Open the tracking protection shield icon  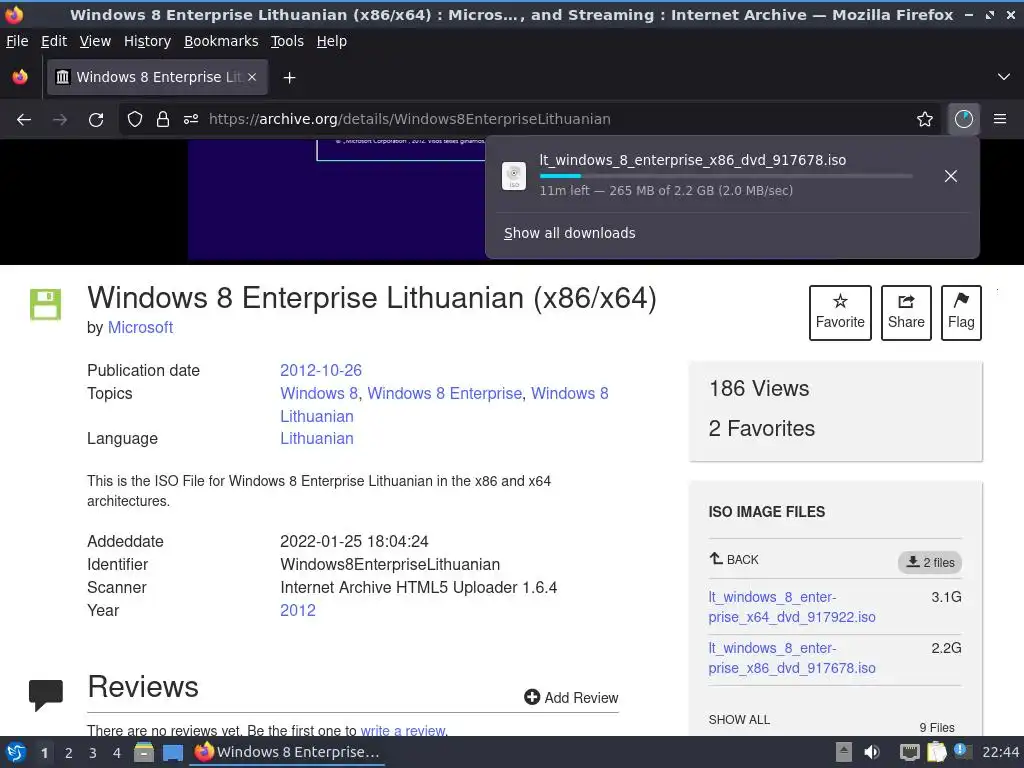coord(135,119)
